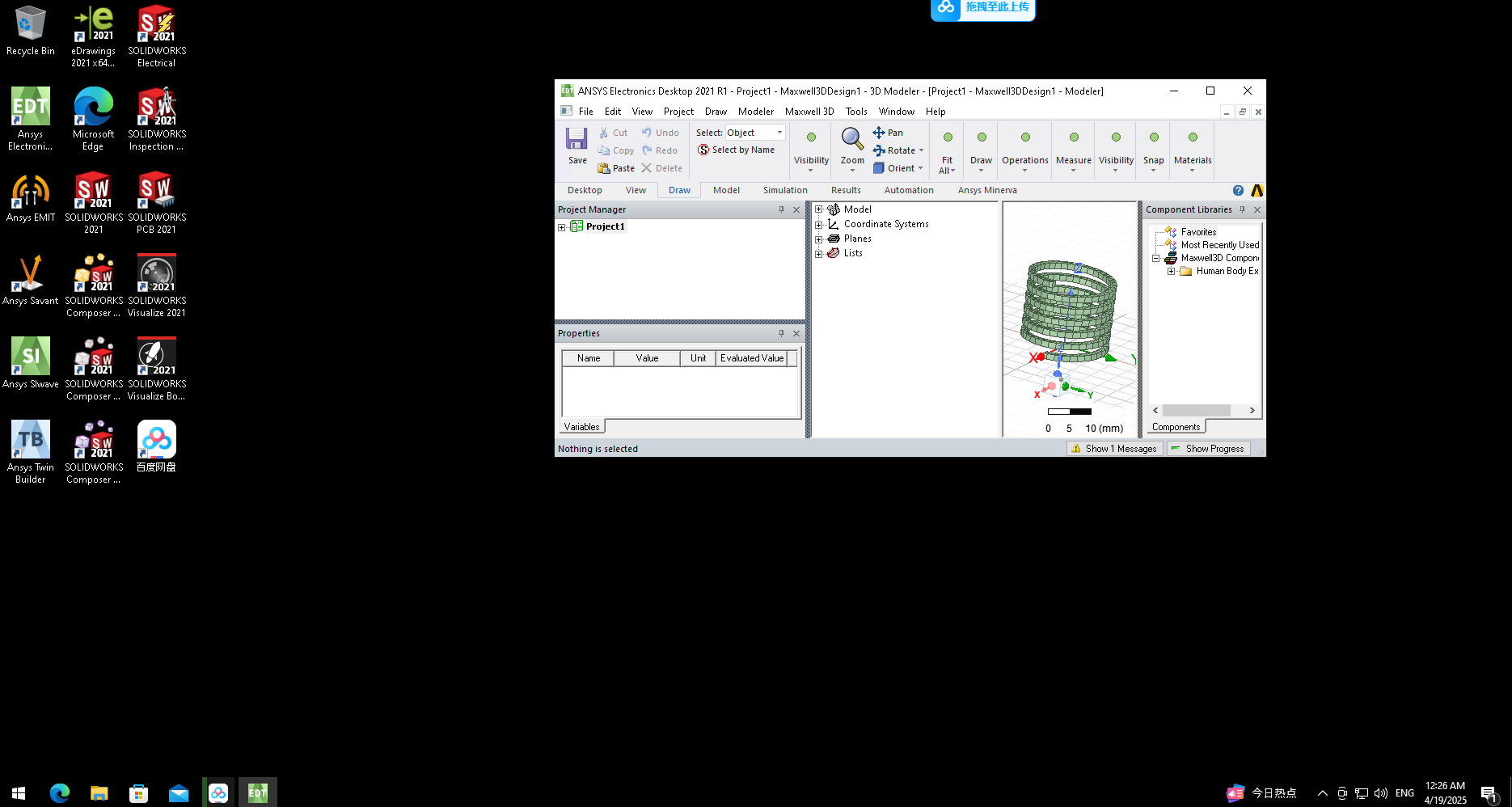The width and height of the screenshot is (1512, 807).
Task: Select Maxwell3D Components library node
Action: coord(1219,258)
